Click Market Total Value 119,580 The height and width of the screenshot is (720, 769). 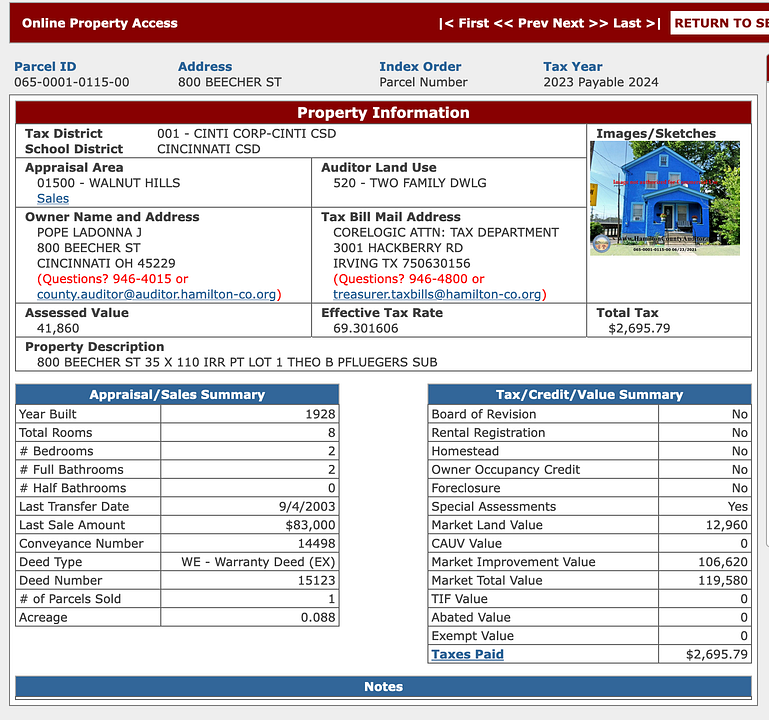(723, 581)
